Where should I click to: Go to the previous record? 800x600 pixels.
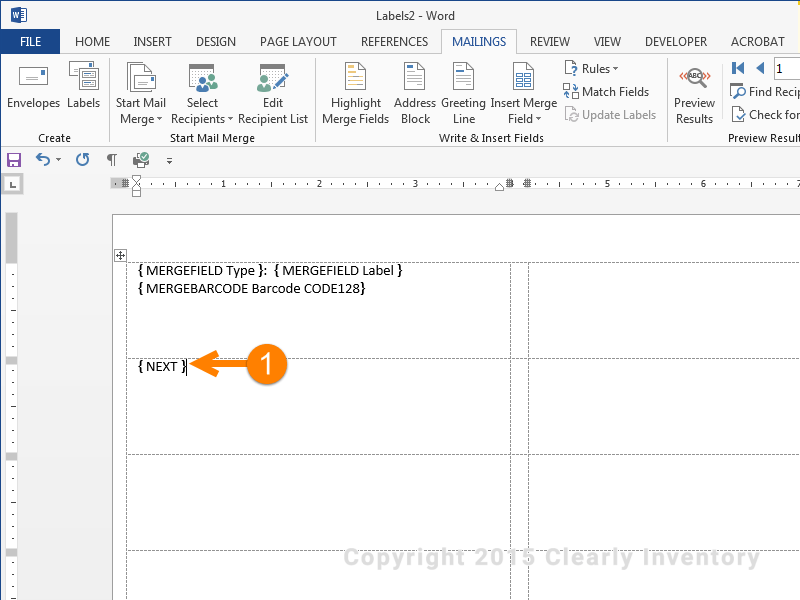[760, 68]
